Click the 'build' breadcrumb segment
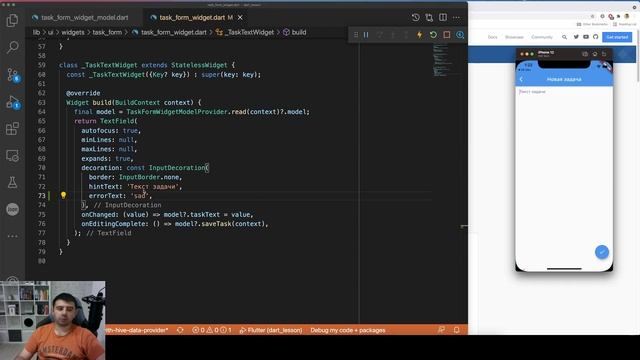The width and height of the screenshot is (640, 360). click(295, 32)
